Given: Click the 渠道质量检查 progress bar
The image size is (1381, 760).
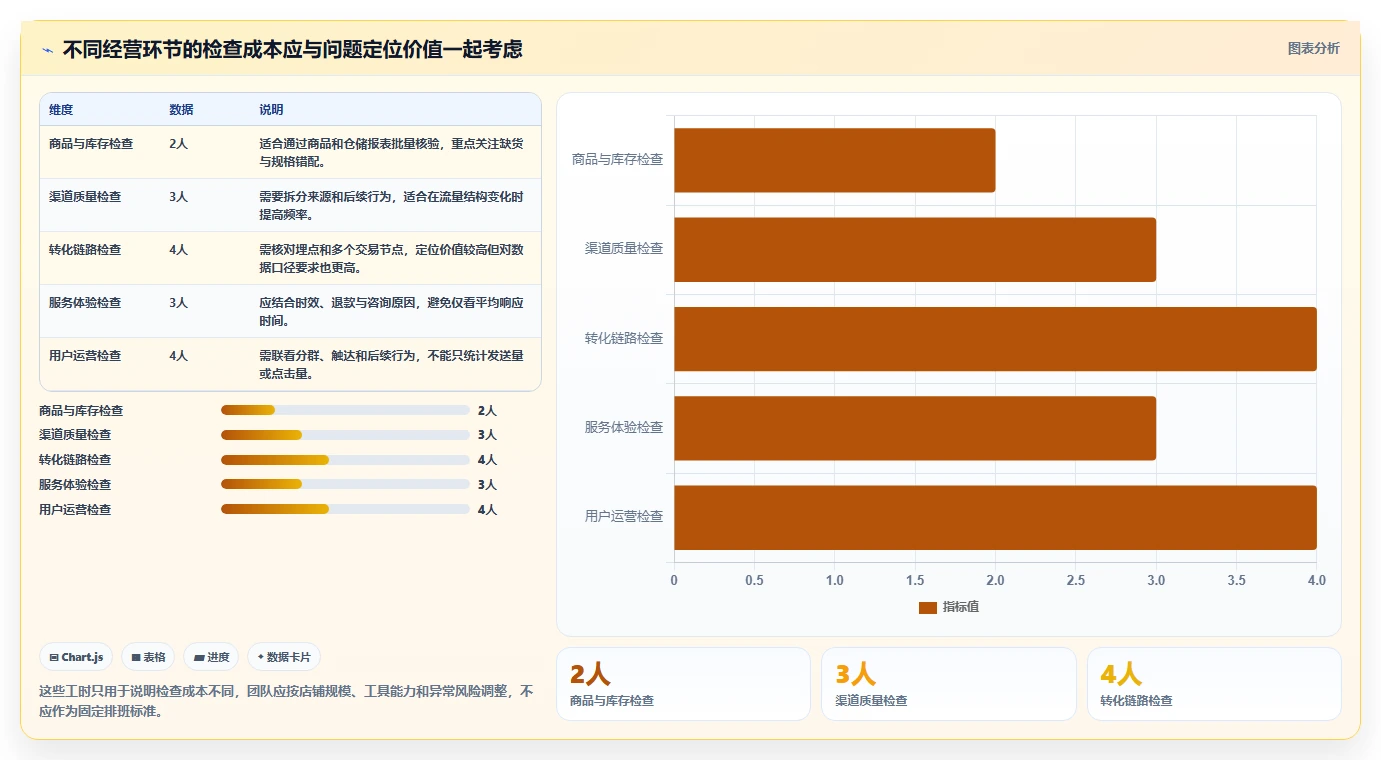Looking at the screenshot, I should click(345, 435).
